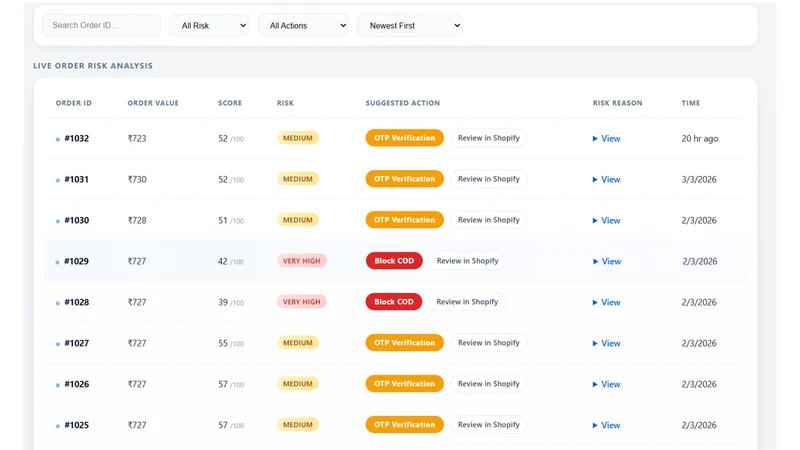Review order #1030 in Shopify
Viewport: 800px width, 450px height.
[488, 220]
